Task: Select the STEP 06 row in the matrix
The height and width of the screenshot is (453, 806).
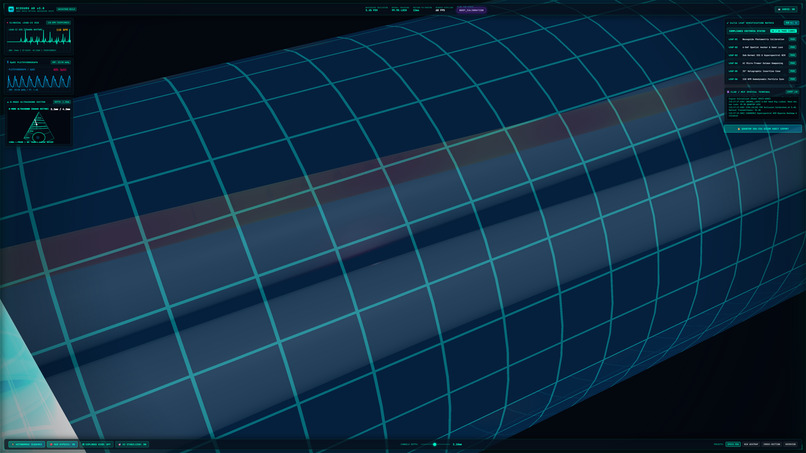Action: pos(762,79)
